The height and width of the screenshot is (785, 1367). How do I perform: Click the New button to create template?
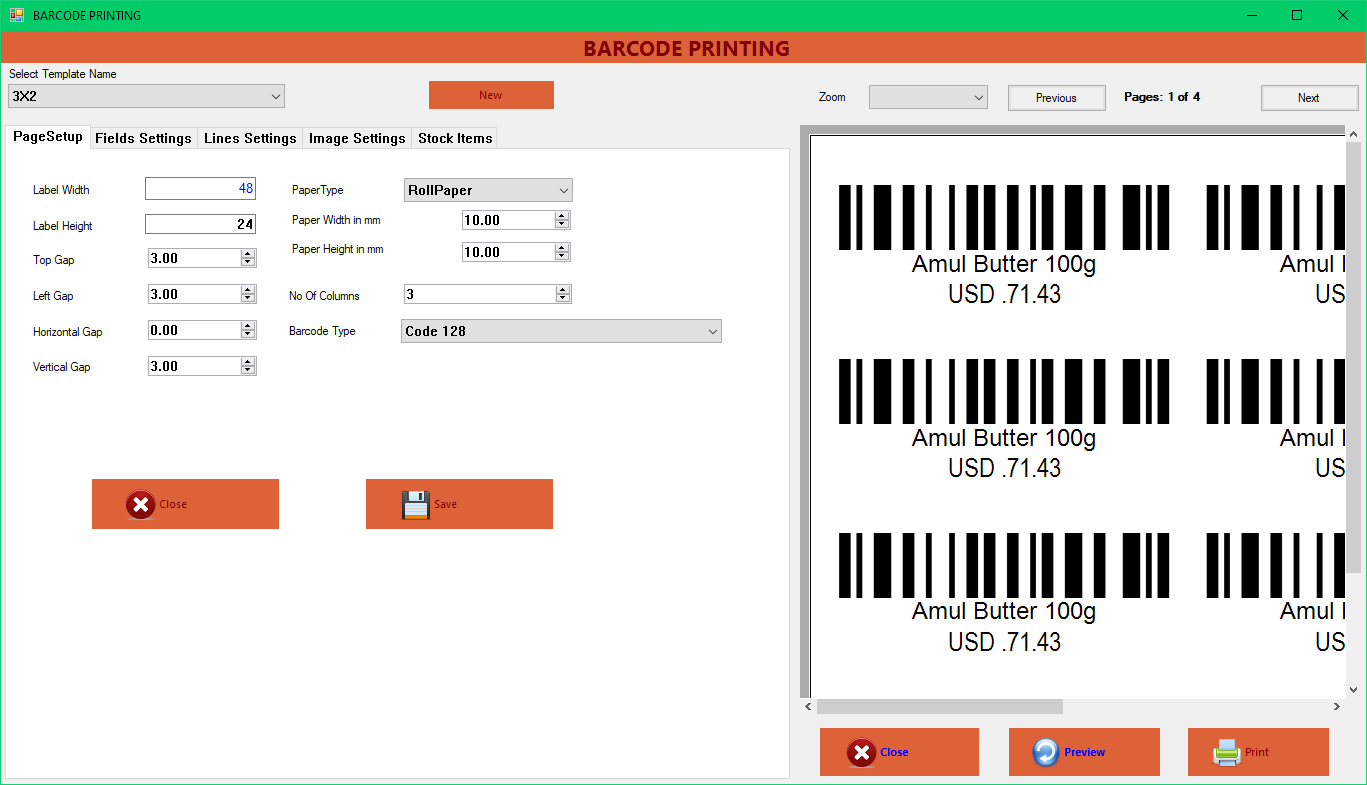491,94
